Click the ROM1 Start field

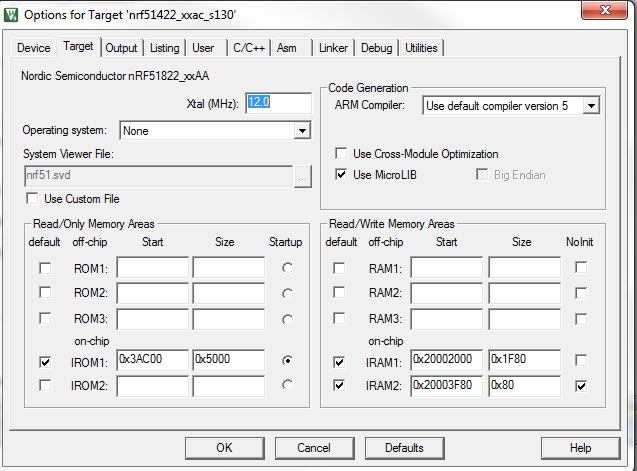[x=153, y=267]
